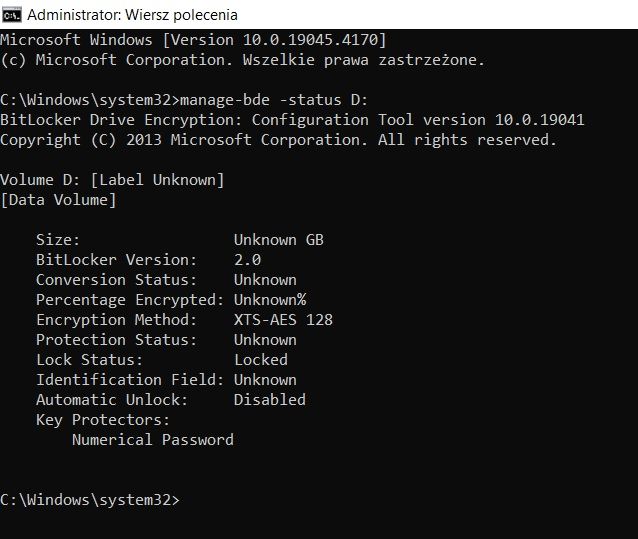The height and width of the screenshot is (539, 638).
Task: Click the 'Key Protectors:' label
Action: coord(103,420)
